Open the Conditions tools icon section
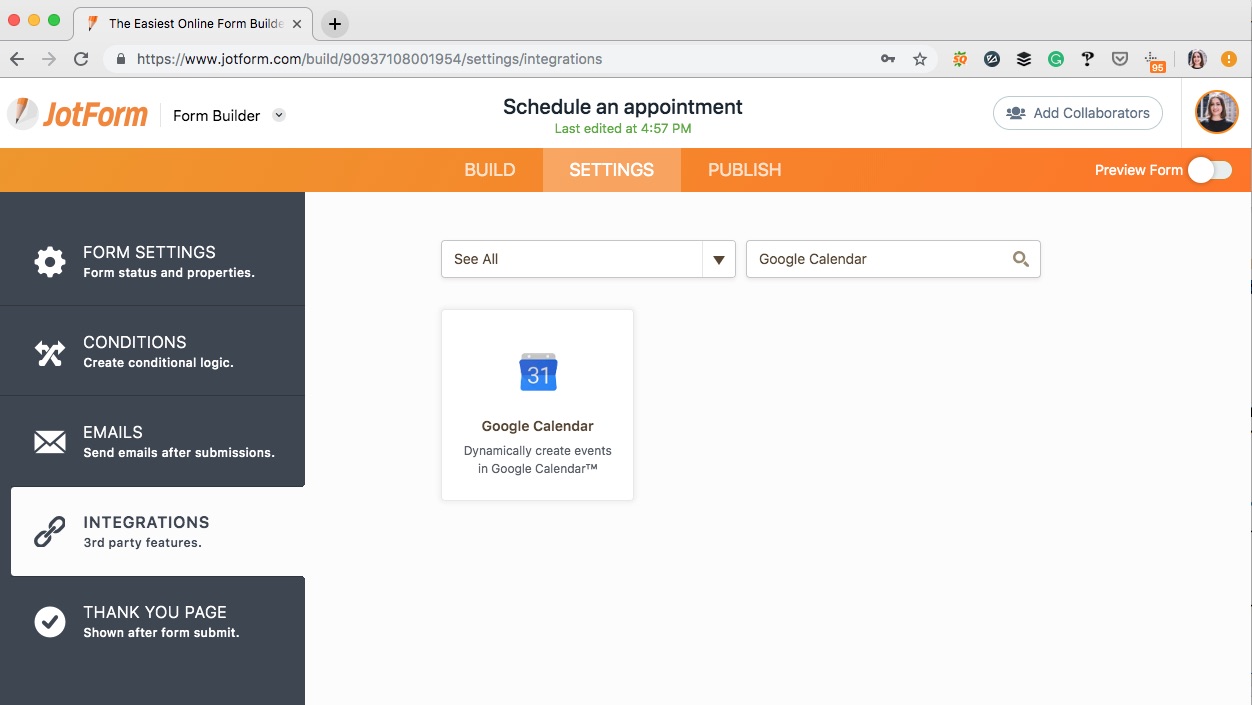1252x705 pixels. coord(50,352)
